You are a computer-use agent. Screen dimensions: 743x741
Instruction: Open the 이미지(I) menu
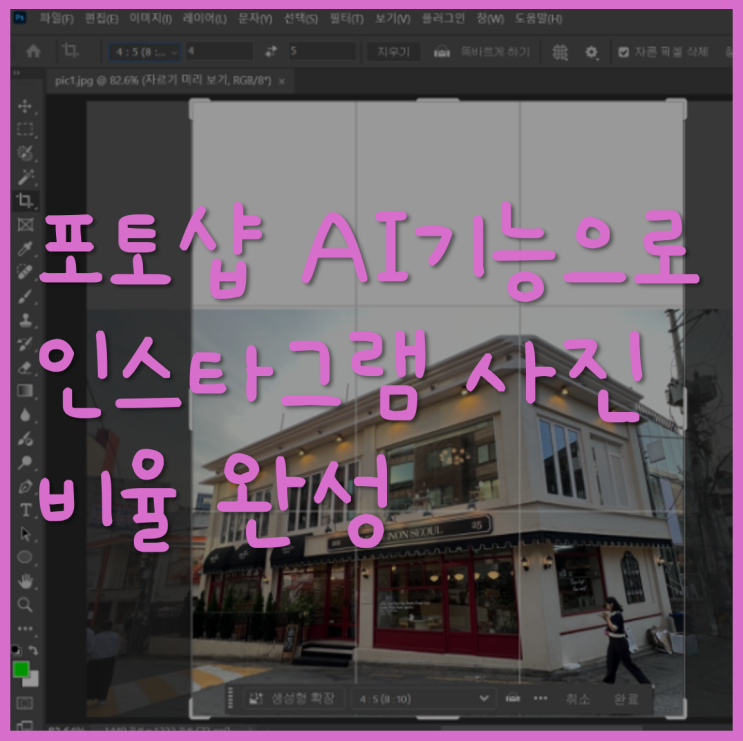click(151, 19)
